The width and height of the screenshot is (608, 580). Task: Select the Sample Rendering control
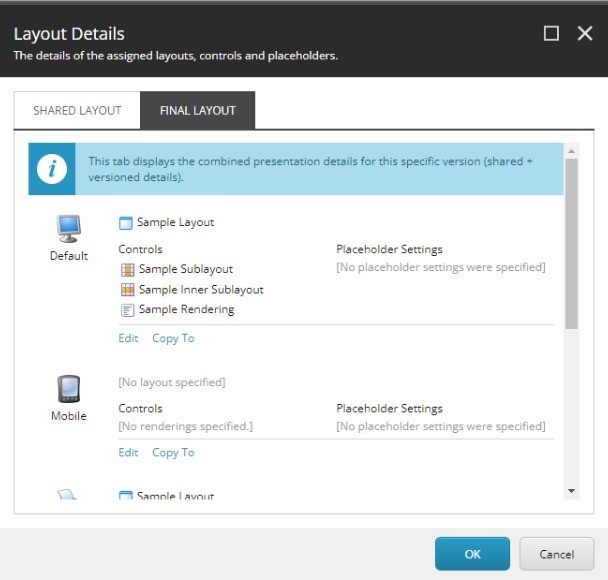pyautogui.click(x=187, y=310)
